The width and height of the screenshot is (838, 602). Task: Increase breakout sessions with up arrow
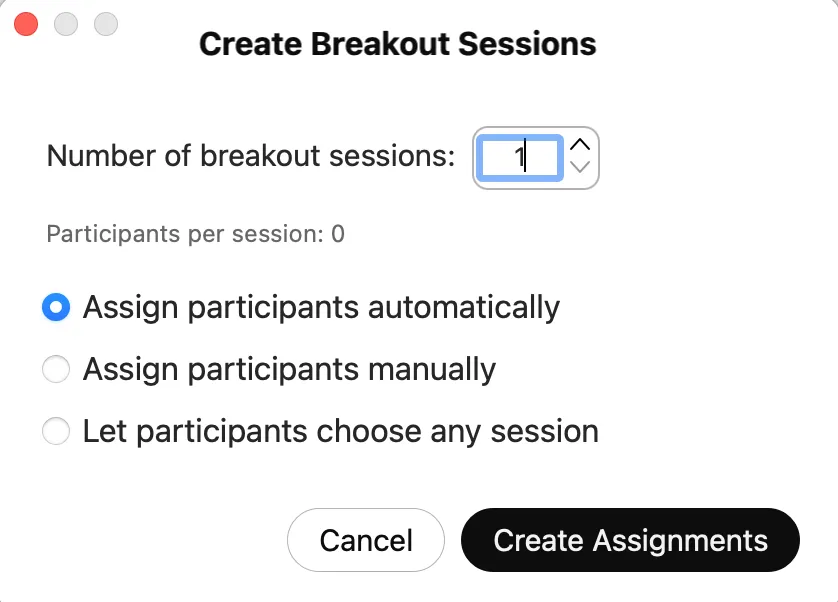580,145
